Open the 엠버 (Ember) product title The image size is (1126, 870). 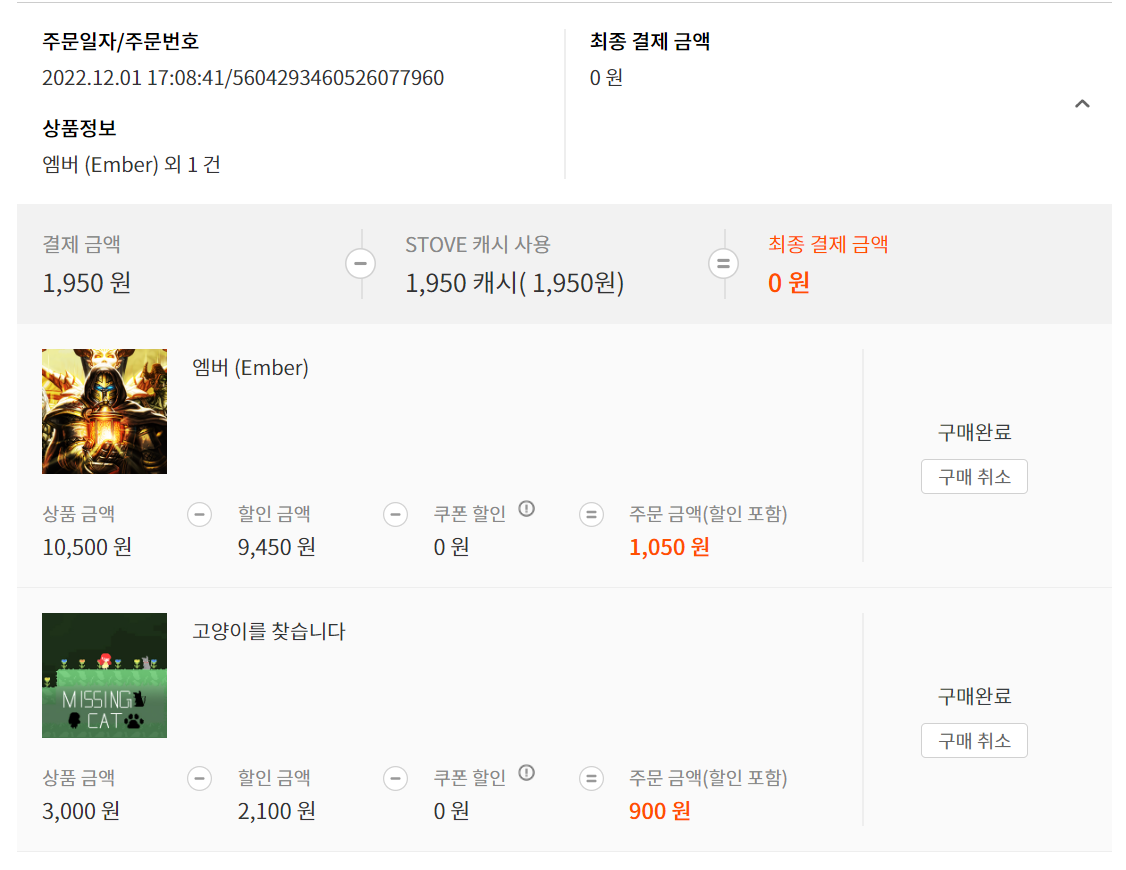pyautogui.click(x=251, y=368)
